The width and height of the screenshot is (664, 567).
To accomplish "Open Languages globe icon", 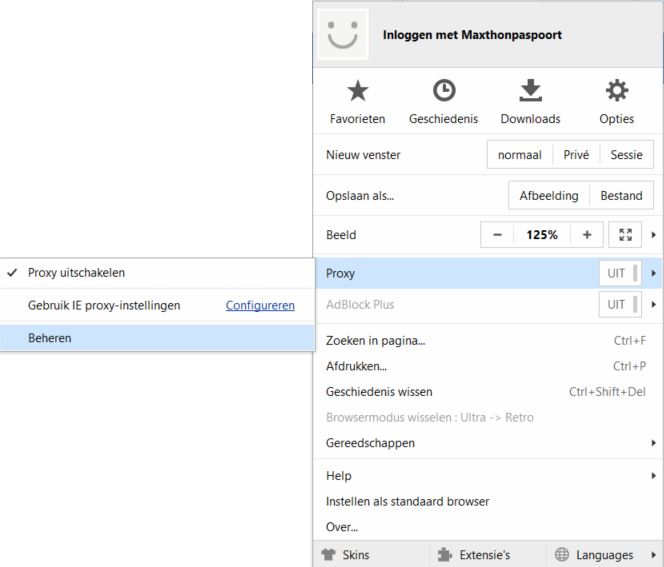I will [562, 554].
